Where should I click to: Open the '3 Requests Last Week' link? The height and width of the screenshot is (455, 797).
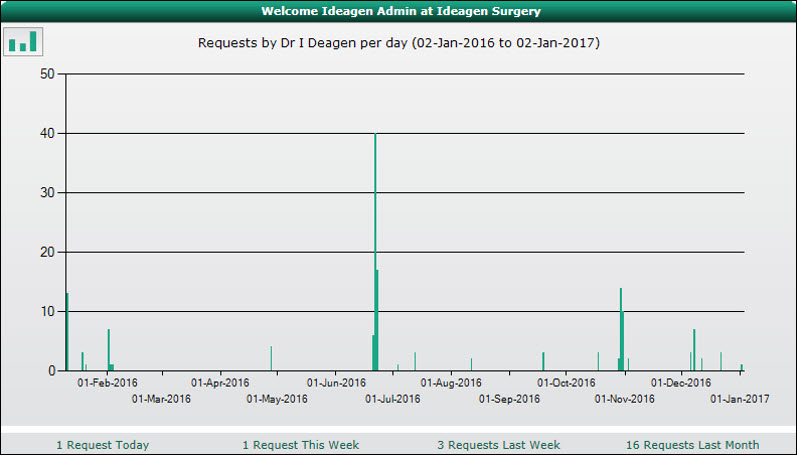[498, 445]
